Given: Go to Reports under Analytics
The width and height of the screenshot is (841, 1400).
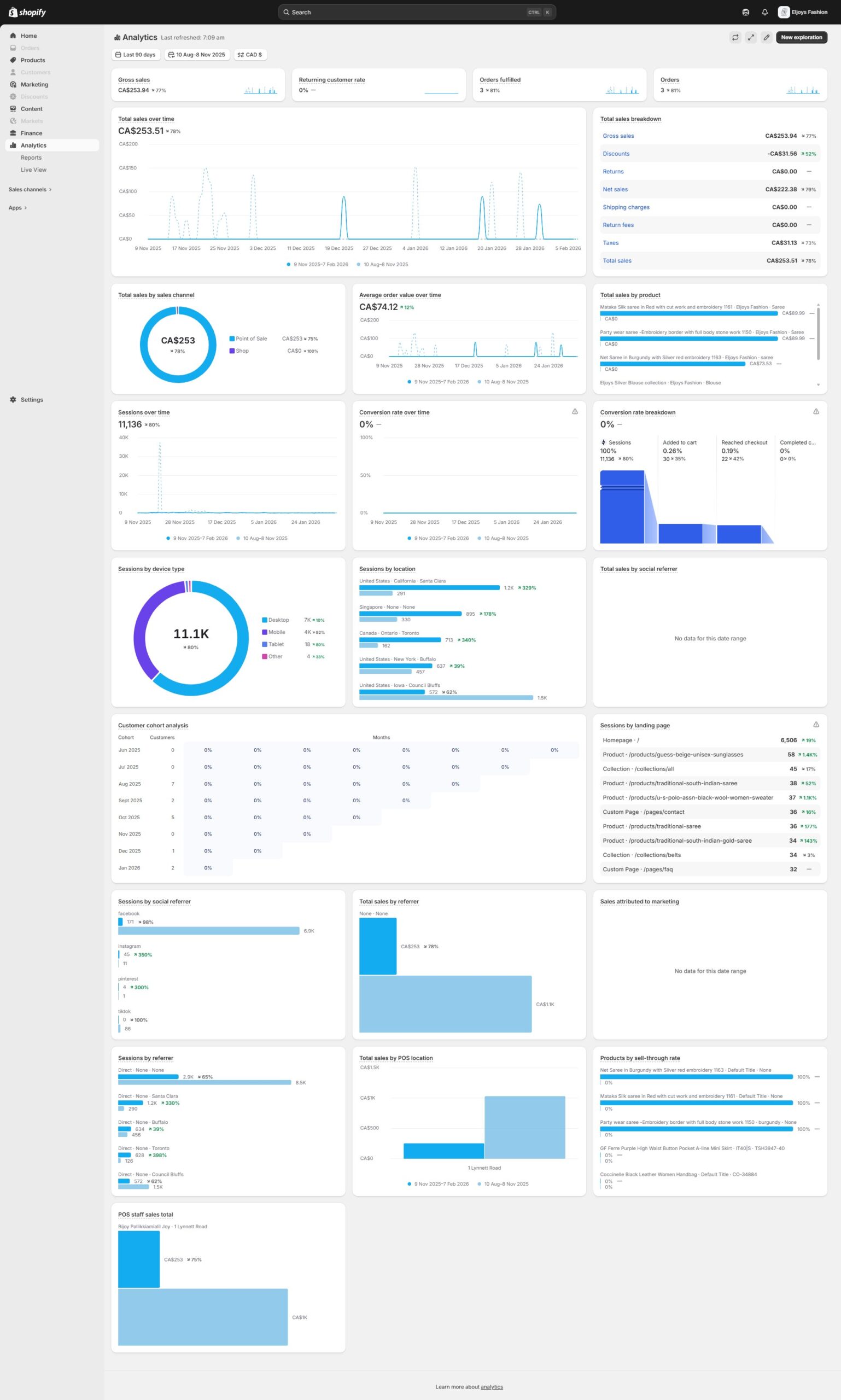Looking at the screenshot, I should (31, 157).
